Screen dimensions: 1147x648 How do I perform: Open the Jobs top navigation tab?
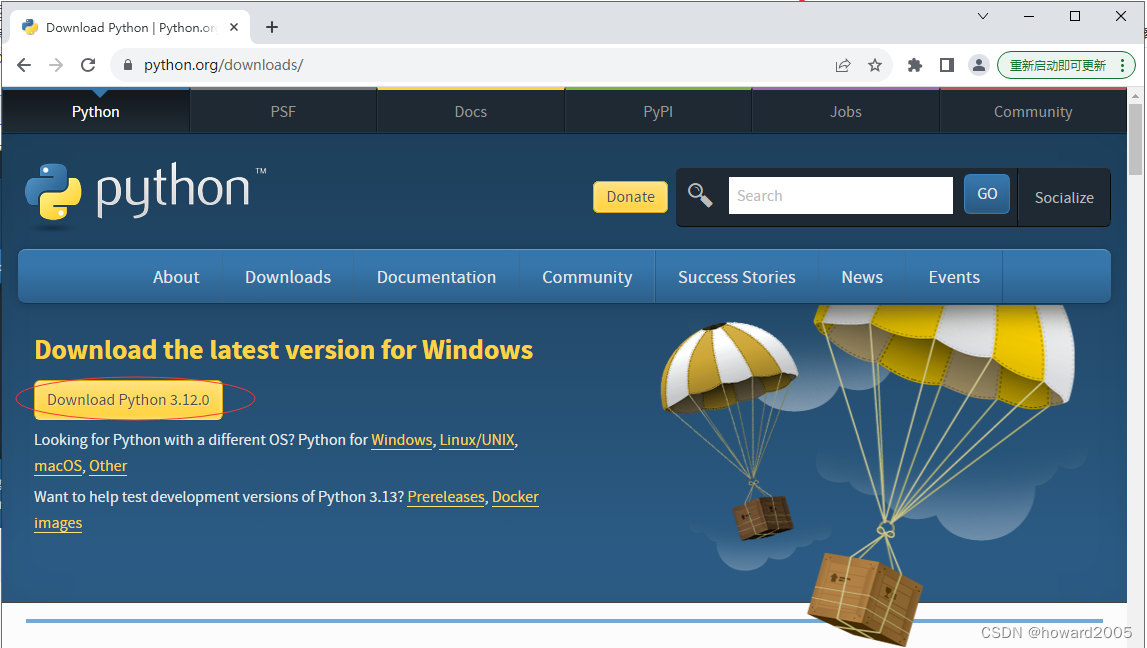846,112
